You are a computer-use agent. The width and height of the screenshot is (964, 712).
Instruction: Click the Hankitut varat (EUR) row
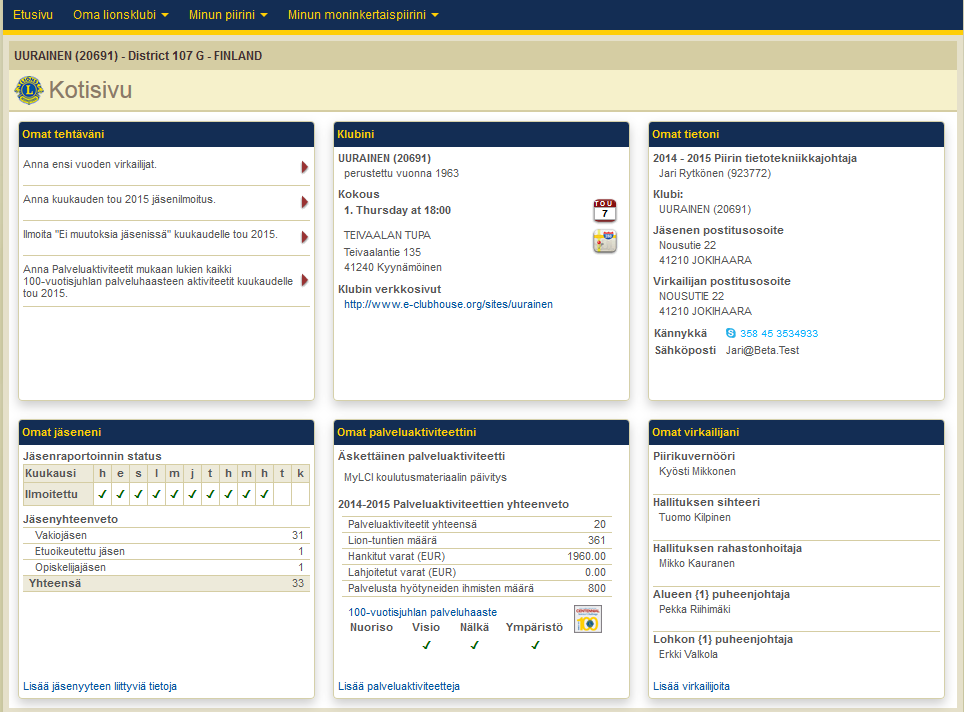pos(476,556)
